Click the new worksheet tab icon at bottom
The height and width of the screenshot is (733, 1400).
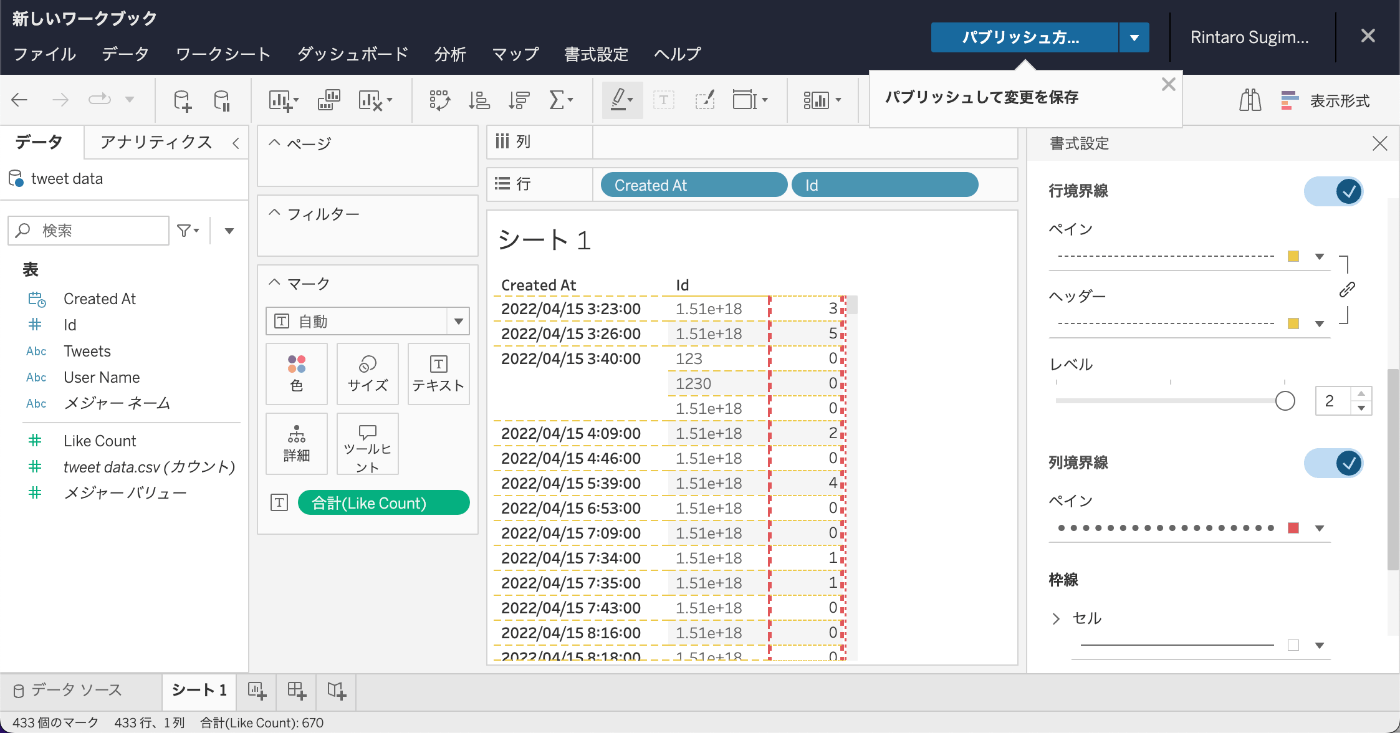click(x=257, y=690)
